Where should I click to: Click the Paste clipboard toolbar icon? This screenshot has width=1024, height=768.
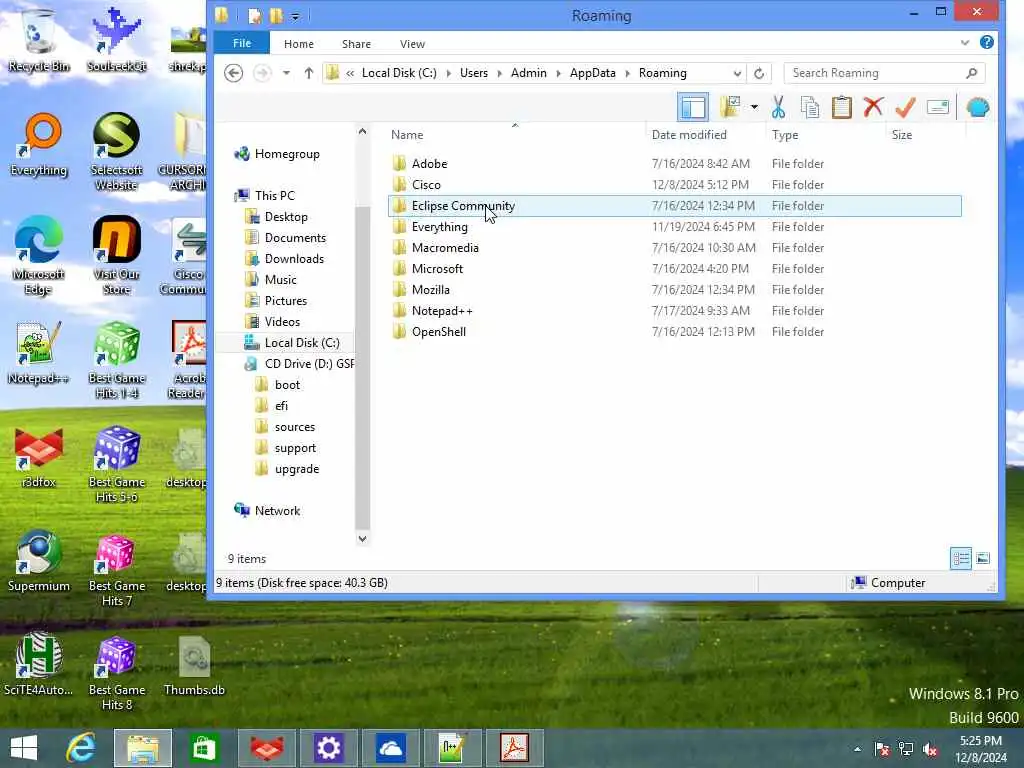841,107
